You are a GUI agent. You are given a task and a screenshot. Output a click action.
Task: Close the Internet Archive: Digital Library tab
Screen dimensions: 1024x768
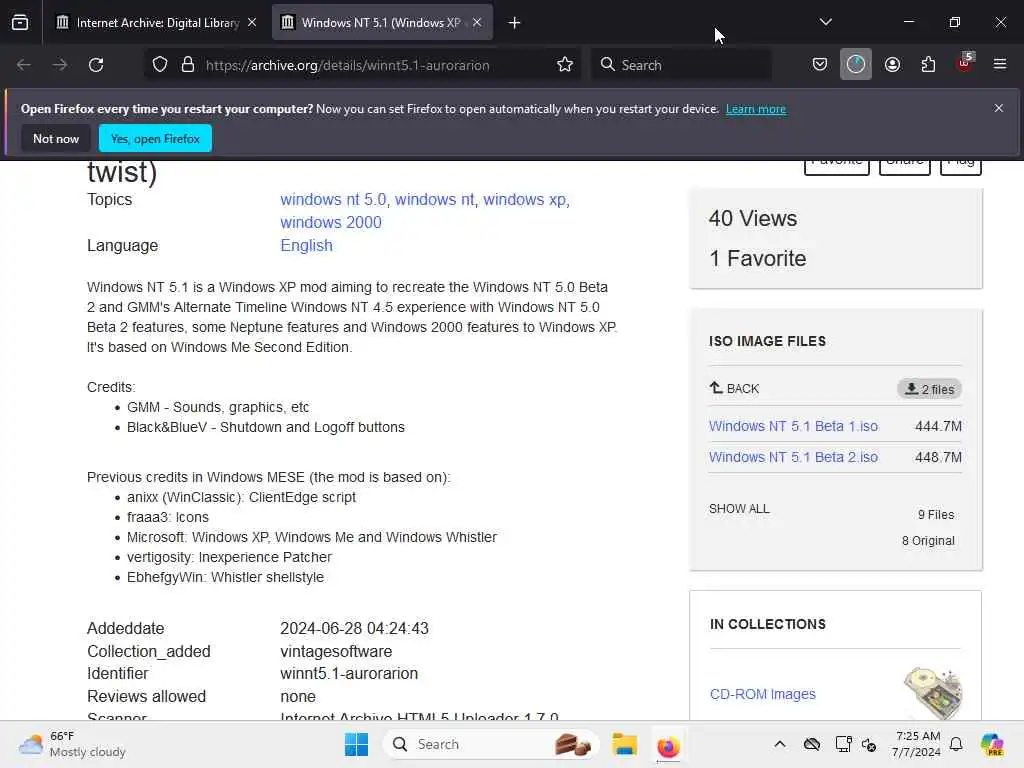point(252,23)
